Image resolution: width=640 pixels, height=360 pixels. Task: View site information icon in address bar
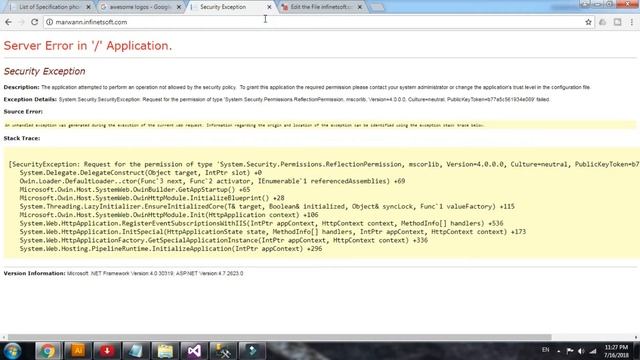click(x=49, y=22)
